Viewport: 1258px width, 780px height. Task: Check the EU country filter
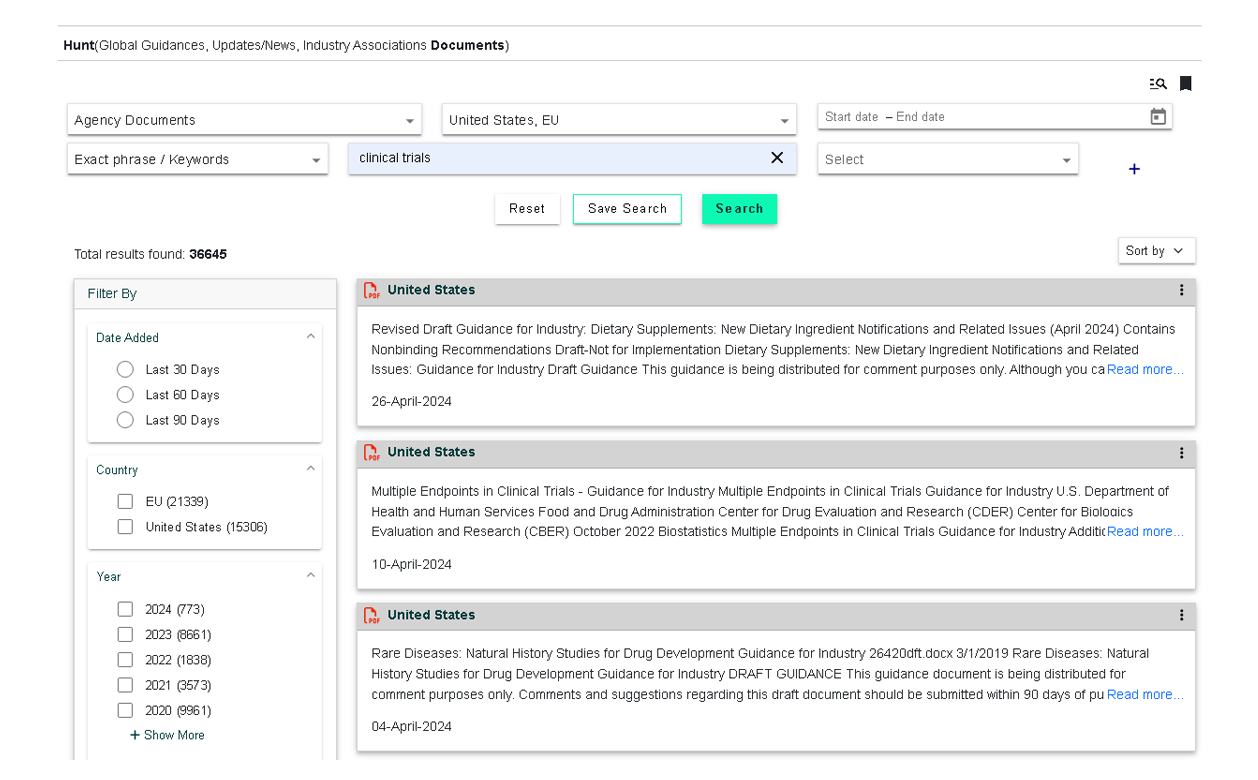125,501
